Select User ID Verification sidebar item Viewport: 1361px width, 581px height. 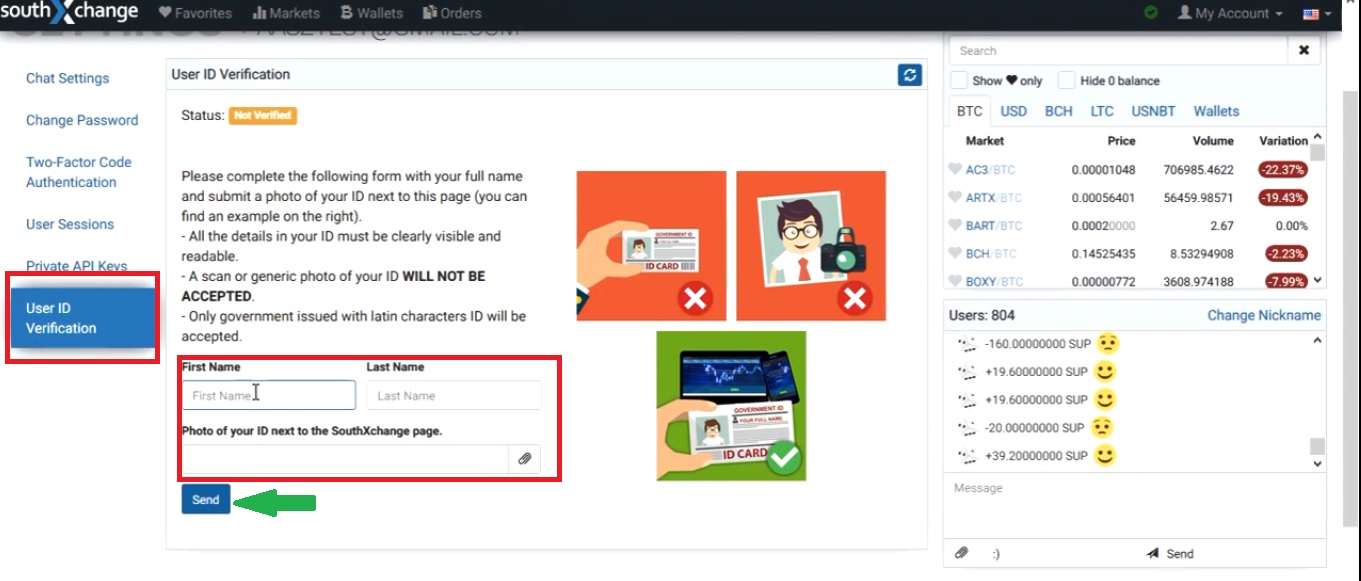pyautogui.click(x=82, y=318)
